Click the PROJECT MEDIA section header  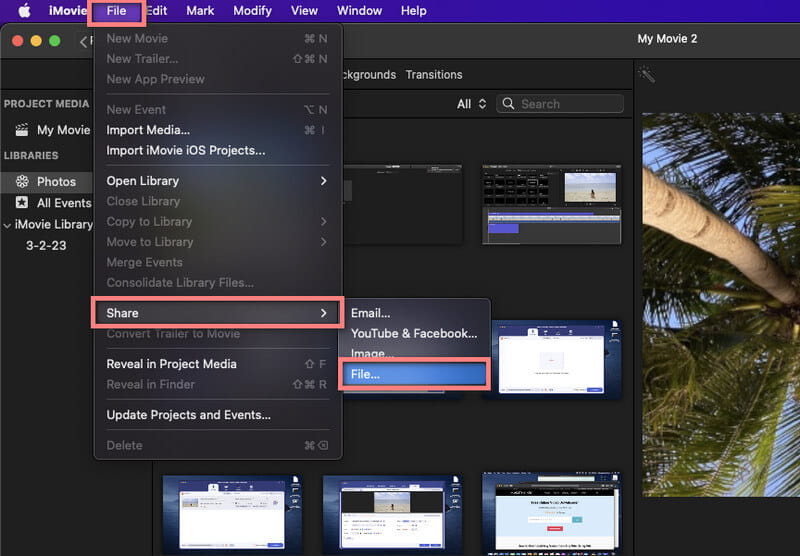(x=46, y=104)
